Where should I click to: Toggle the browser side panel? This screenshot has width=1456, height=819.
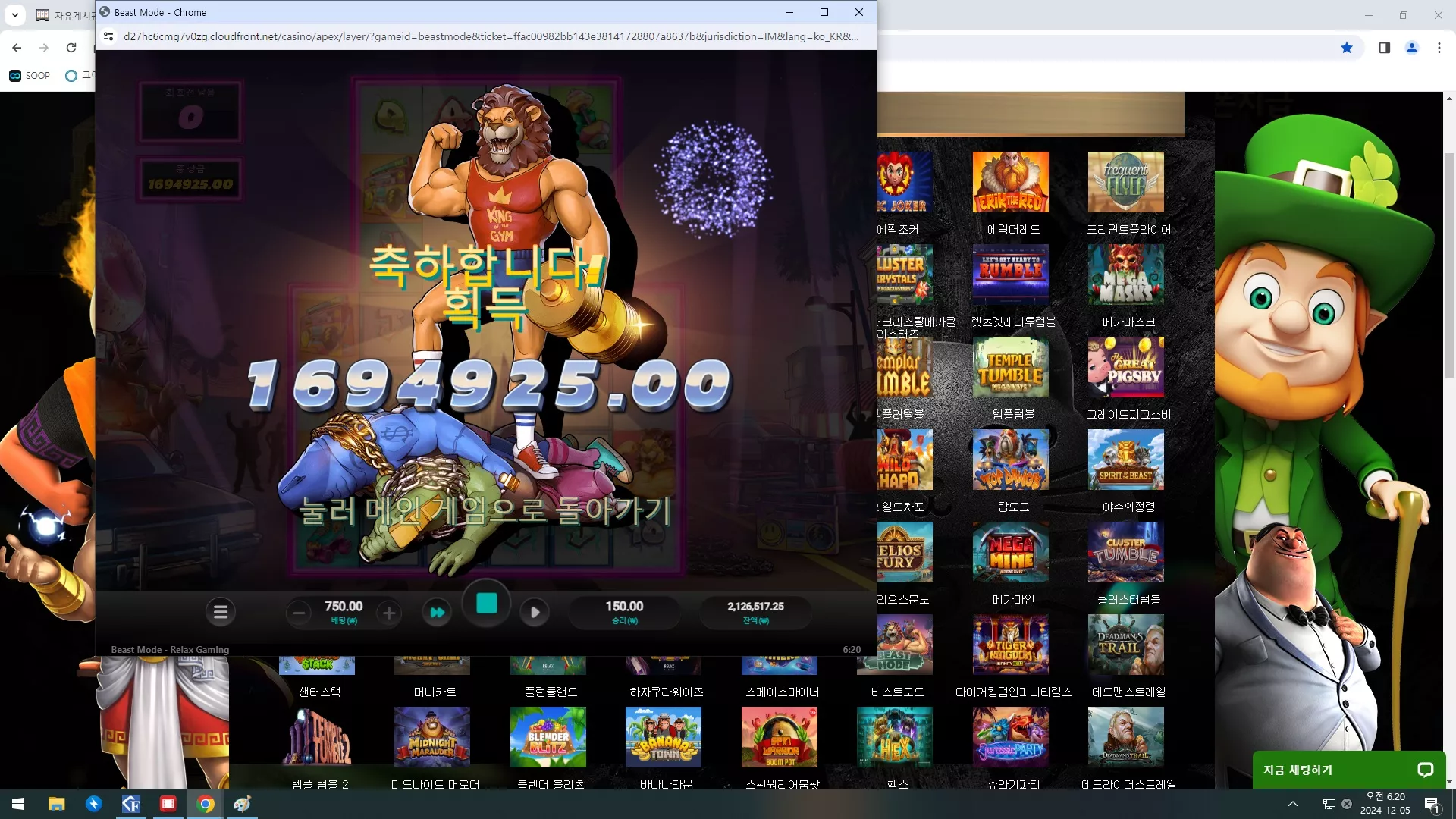click(1385, 48)
